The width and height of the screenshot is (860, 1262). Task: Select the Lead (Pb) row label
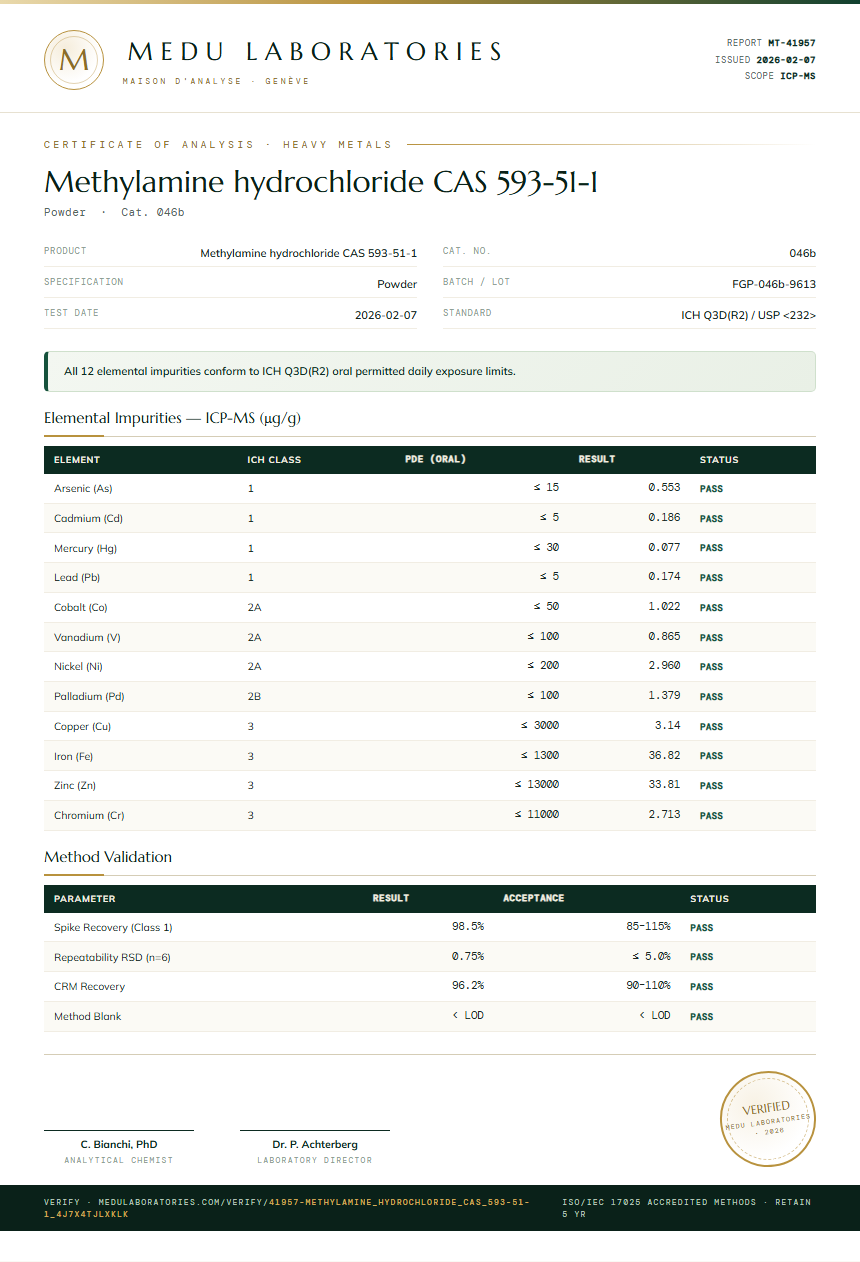[x=77, y=578]
